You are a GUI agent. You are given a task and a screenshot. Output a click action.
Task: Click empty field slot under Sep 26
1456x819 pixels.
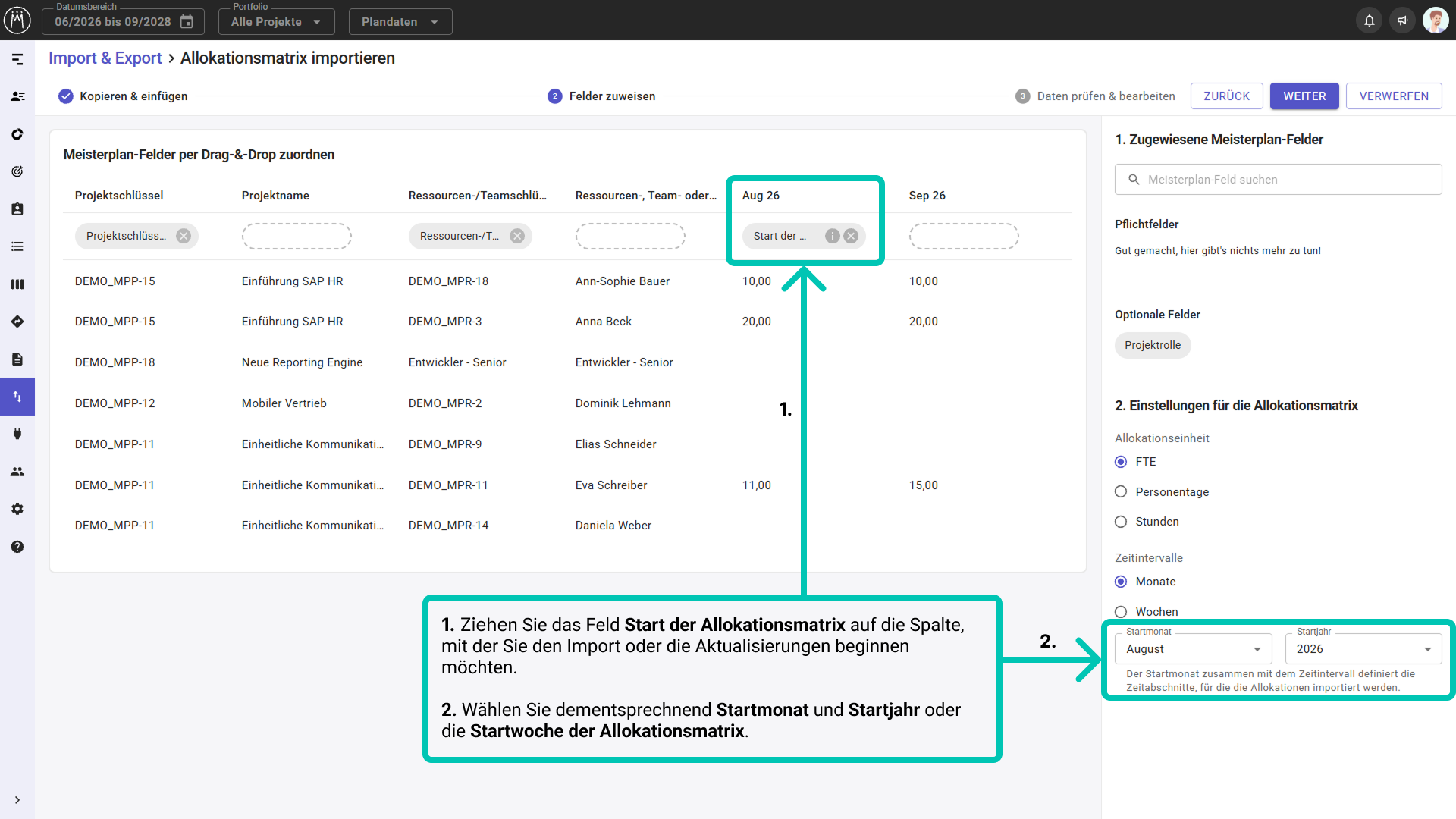pos(964,236)
